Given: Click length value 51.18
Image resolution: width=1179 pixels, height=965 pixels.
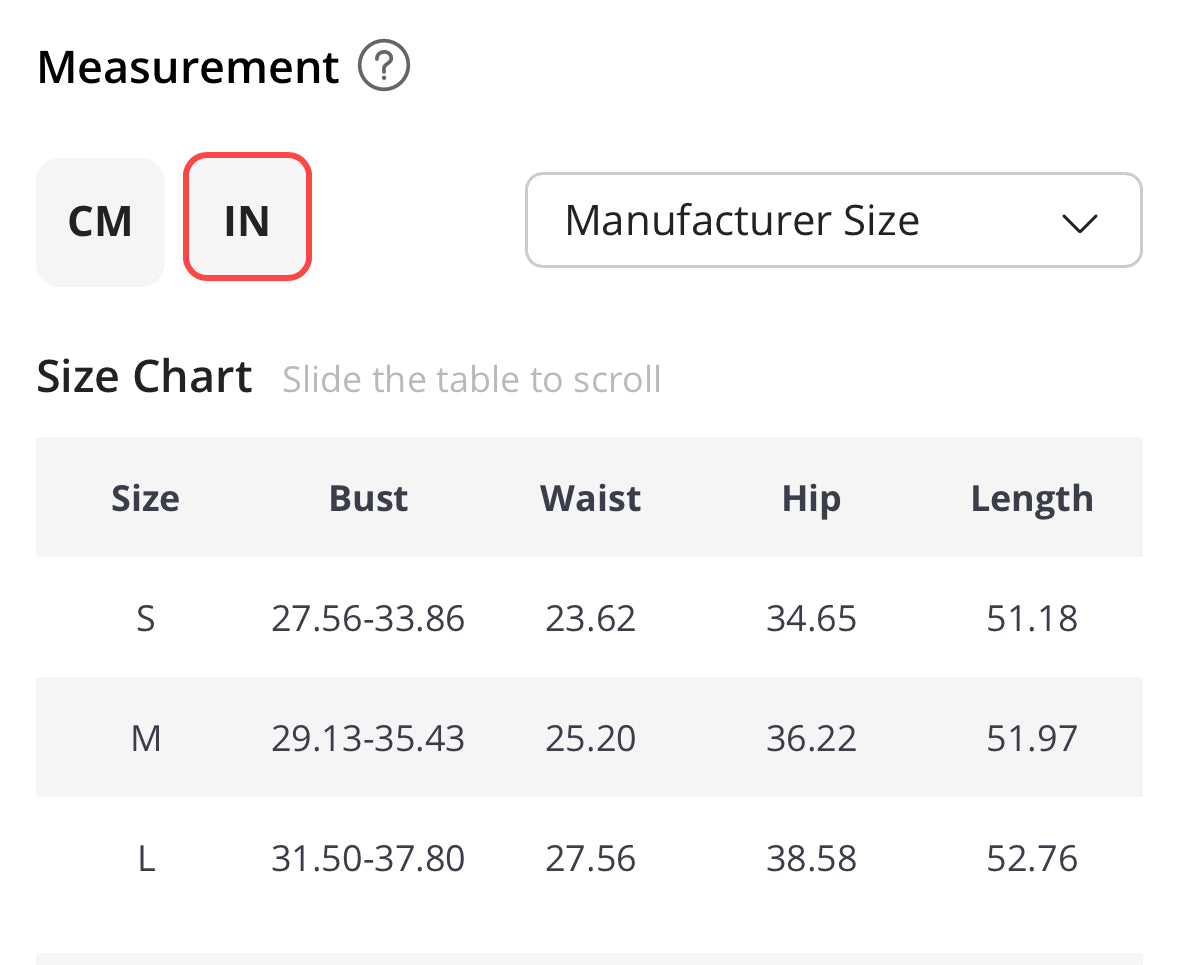Looking at the screenshot, I should 1032,618.
